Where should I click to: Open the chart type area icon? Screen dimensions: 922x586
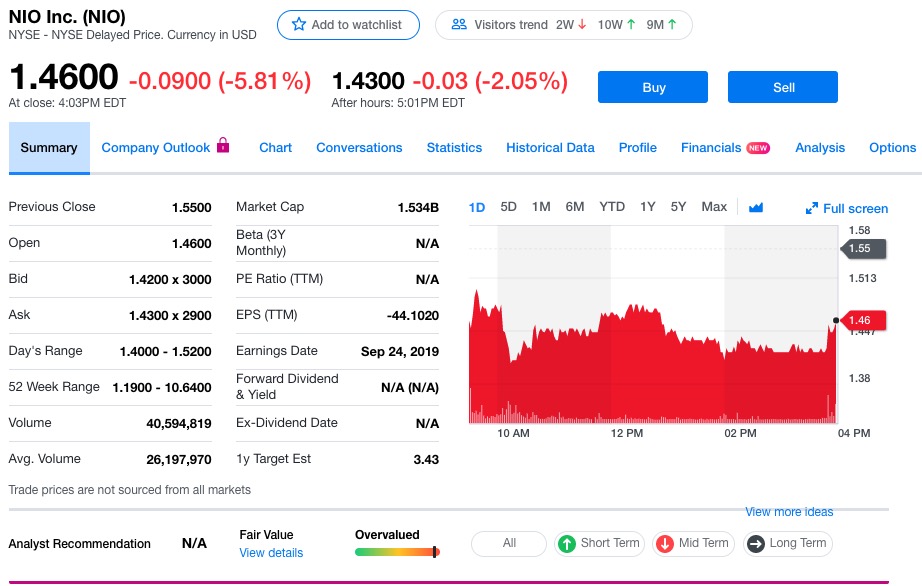click(x=756, y=207)
